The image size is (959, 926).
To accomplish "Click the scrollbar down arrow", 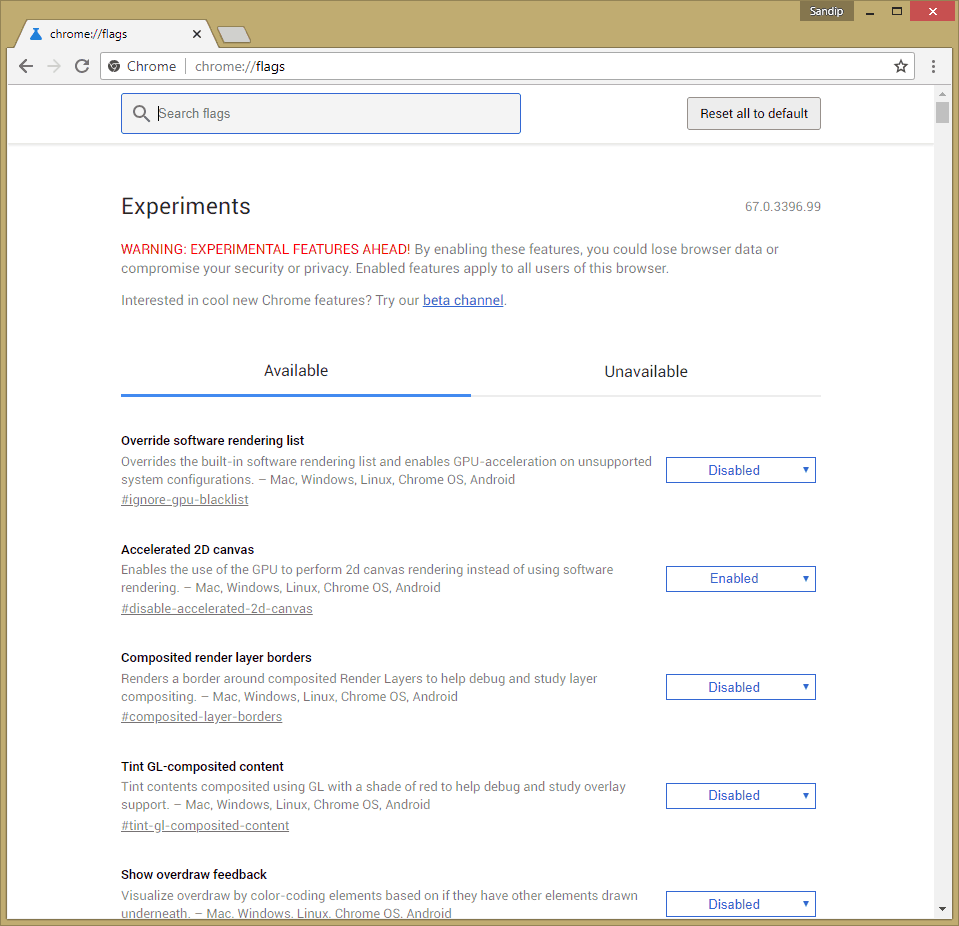I will (942, 909).
